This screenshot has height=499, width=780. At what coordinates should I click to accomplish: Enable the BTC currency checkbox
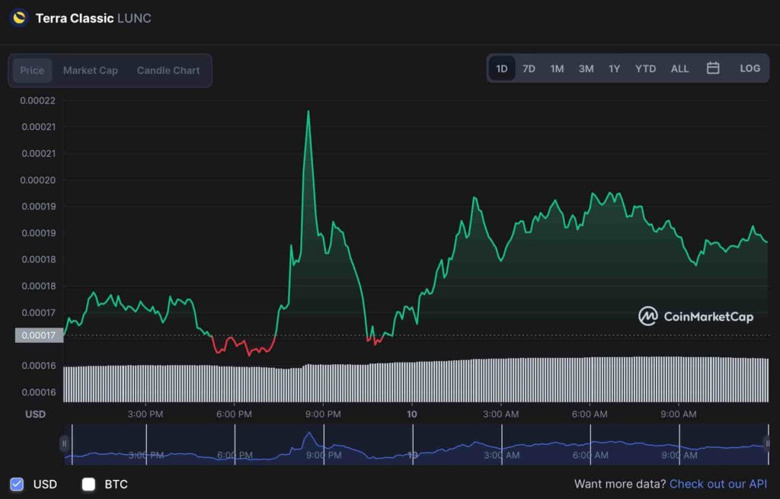tap(88, 484)
